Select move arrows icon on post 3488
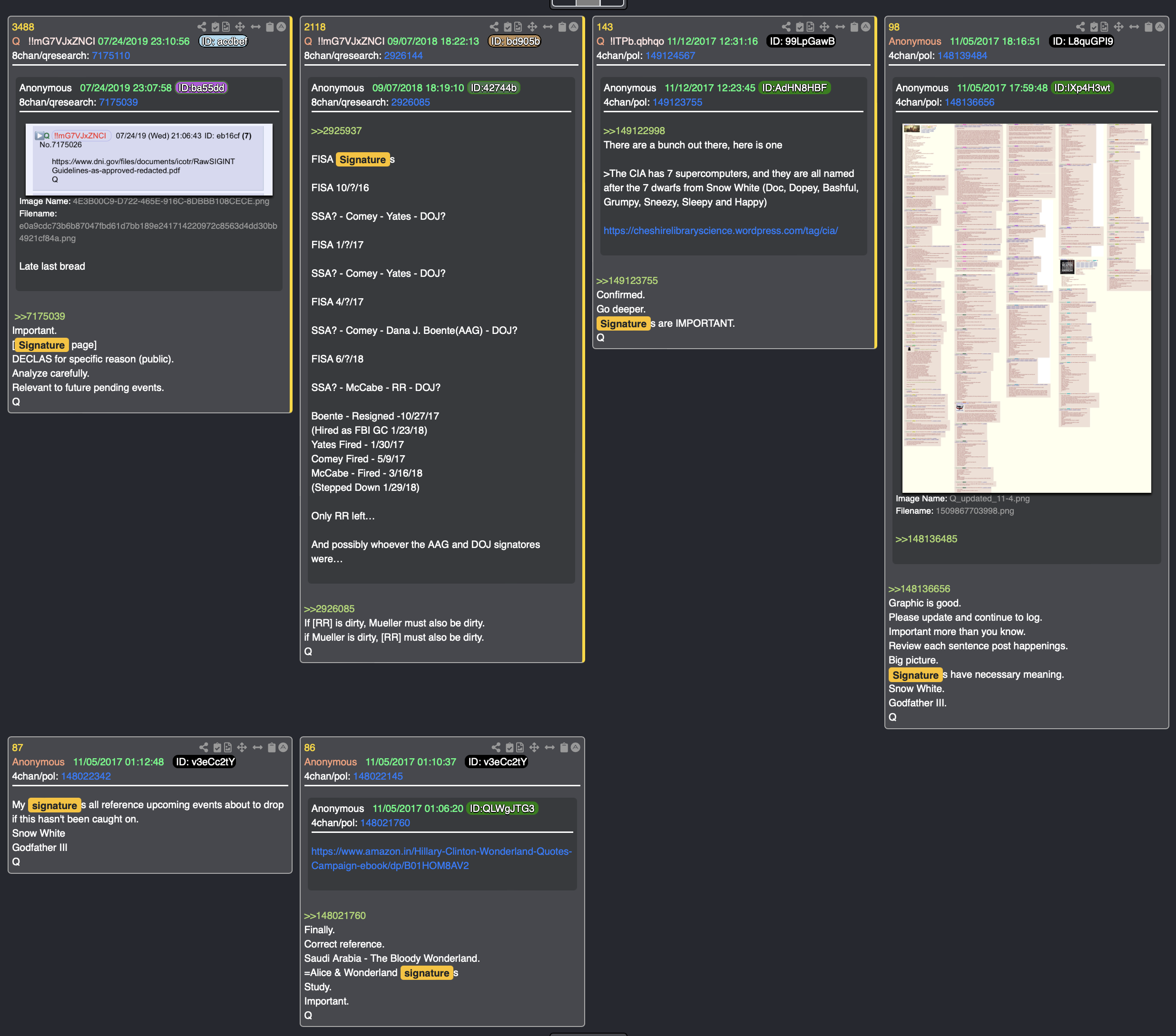The image size is (1176, 1036). (240, 27)
